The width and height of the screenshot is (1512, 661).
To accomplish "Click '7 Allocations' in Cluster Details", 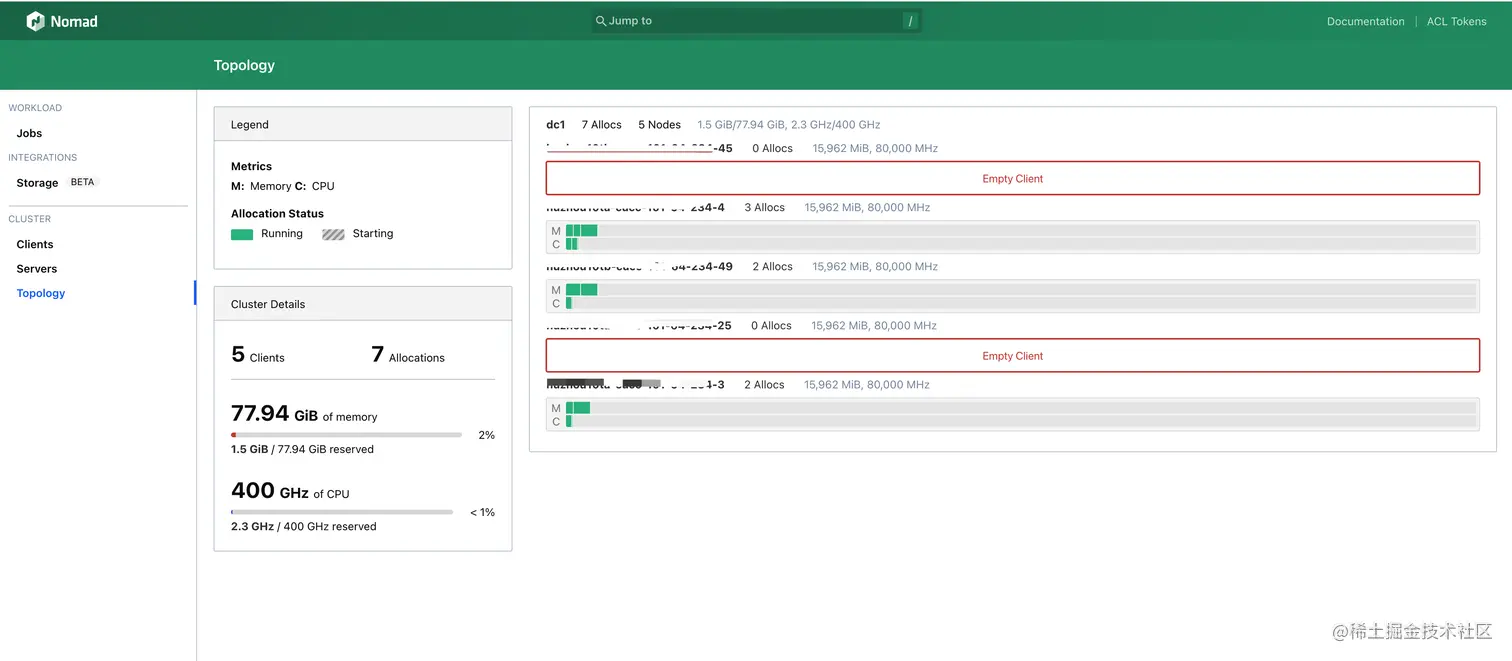I will coord(408,355).
